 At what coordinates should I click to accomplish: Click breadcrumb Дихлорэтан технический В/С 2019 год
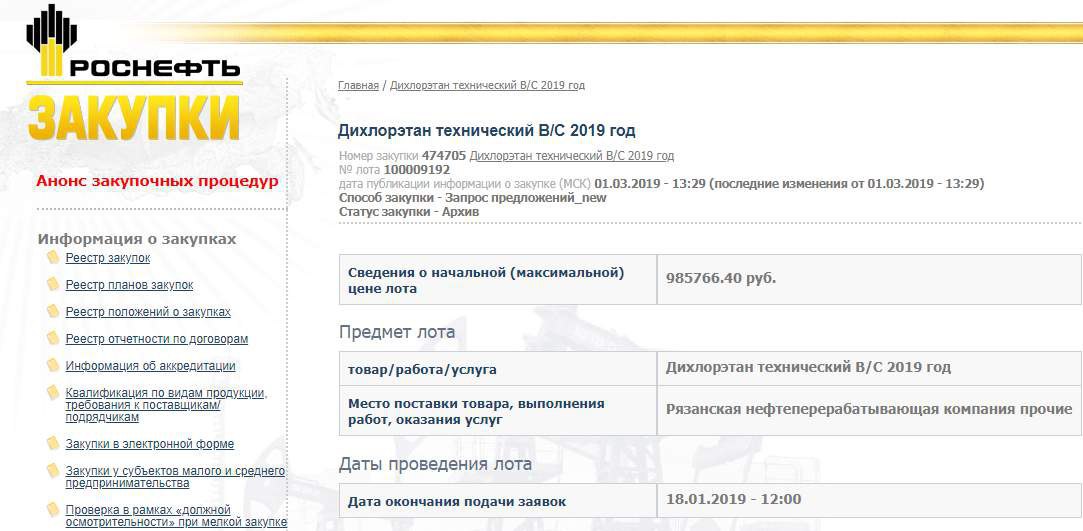coord(487,86)
